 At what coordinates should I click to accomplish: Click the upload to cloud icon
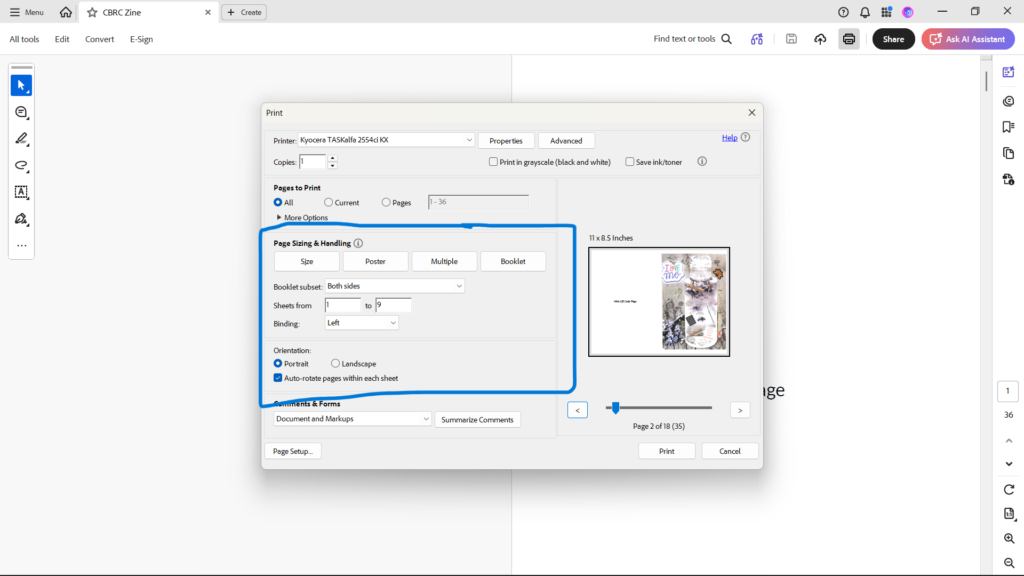point(820,39)
